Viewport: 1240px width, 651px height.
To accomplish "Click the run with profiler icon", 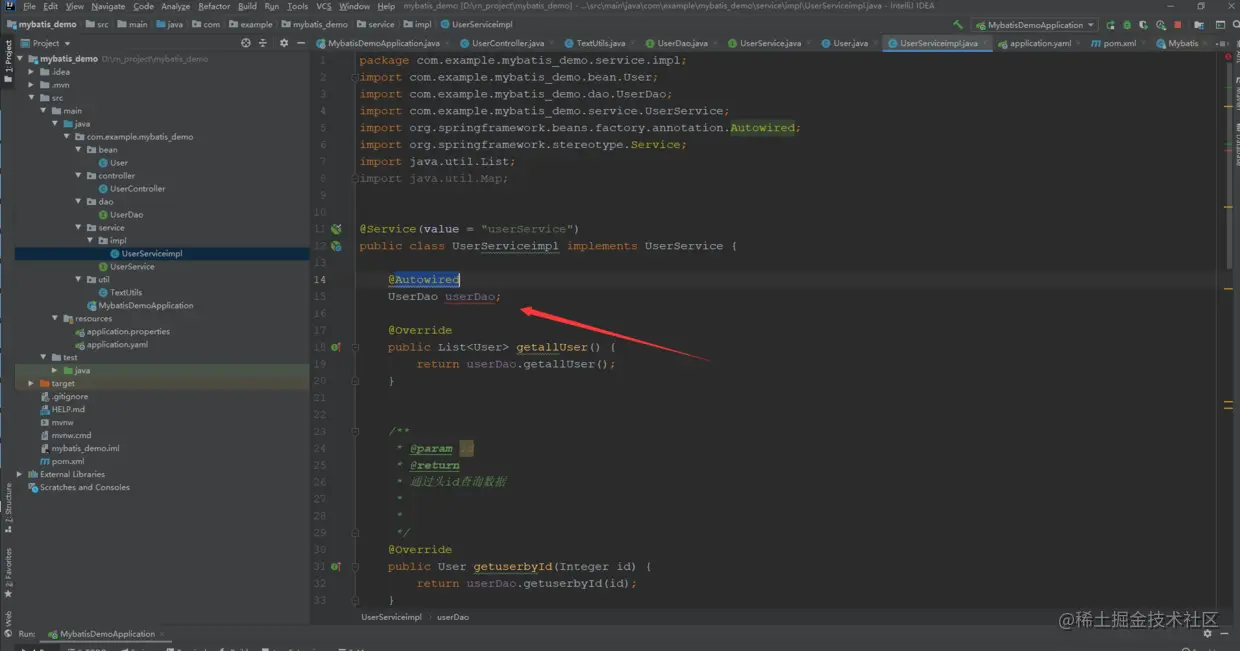I will (1161, 25).
